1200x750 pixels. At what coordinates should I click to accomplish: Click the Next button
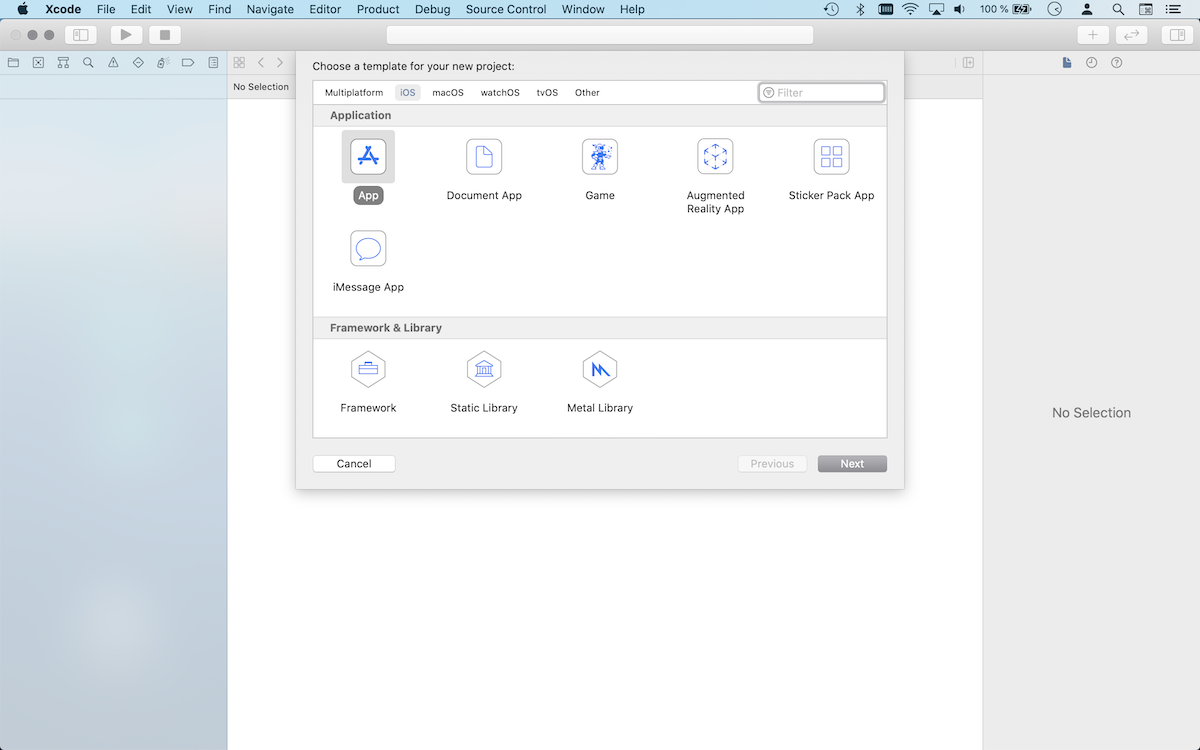851,463
